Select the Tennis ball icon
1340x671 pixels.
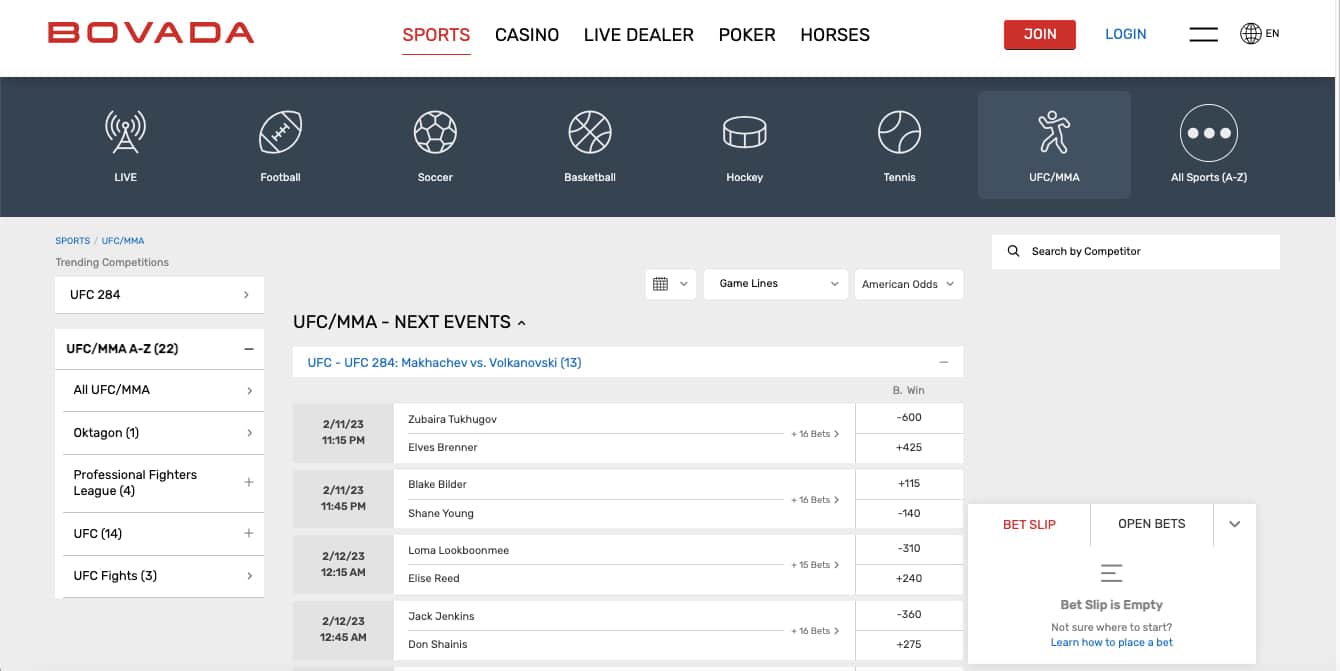[899, 132]
